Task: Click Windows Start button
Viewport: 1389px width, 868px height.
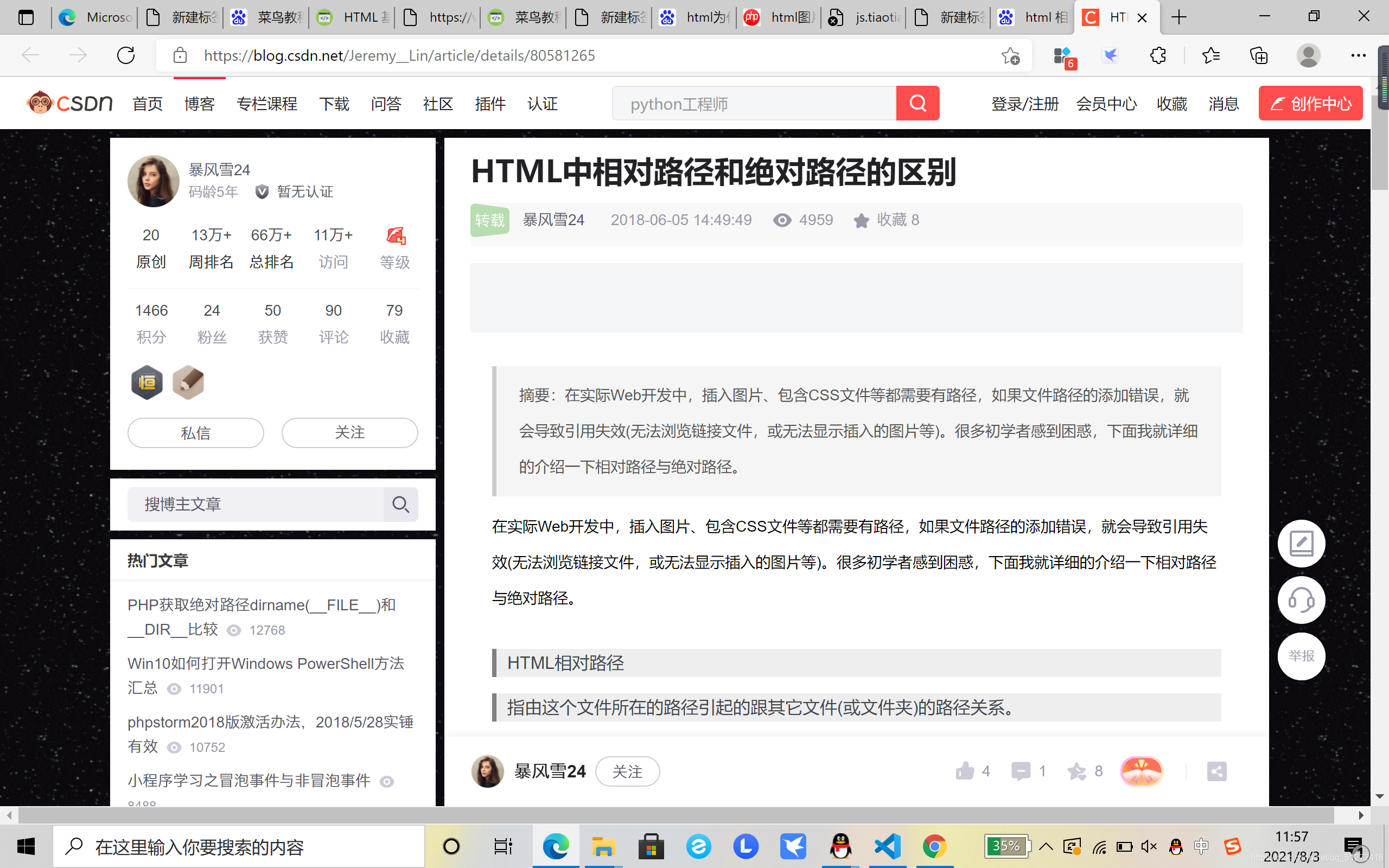Action: pyautogui.click(x=26, y=846)
